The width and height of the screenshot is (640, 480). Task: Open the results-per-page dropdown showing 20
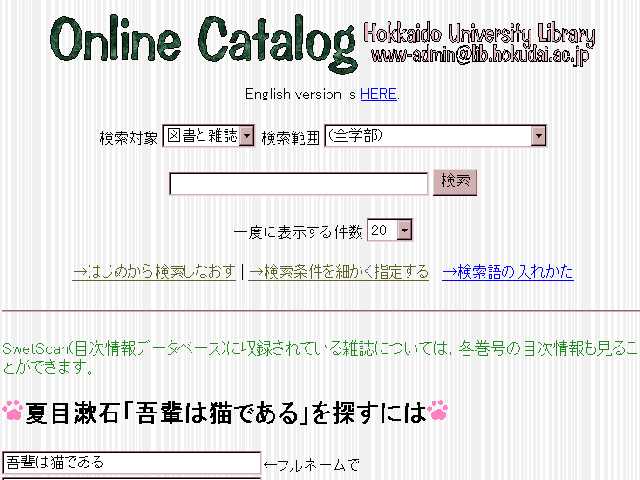389,230
